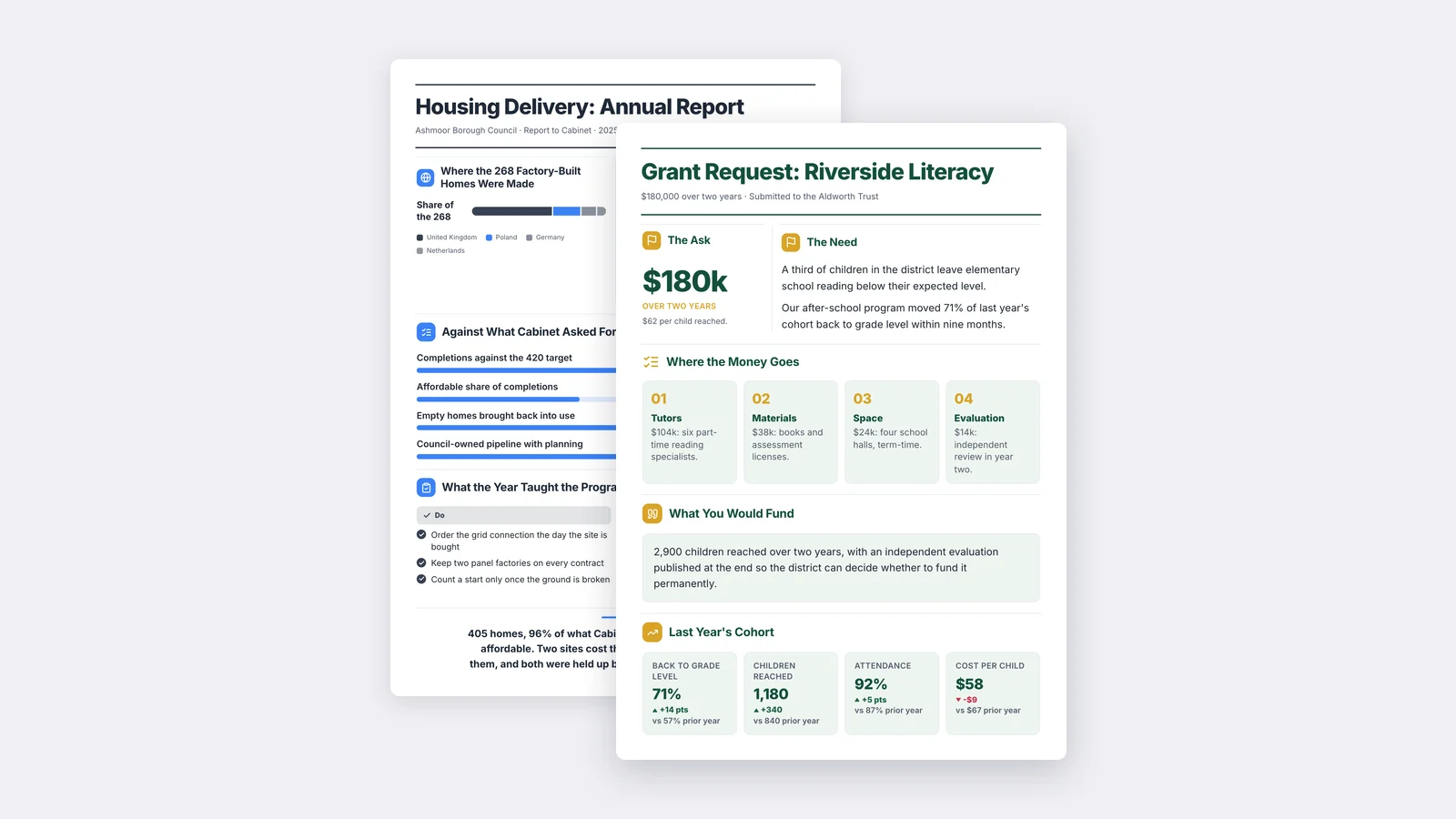Image resolution: width=1456 pixels, height=819 pixels.
Task: Click the flag icon next to The Ask
Action: click(x=652, y=240)
